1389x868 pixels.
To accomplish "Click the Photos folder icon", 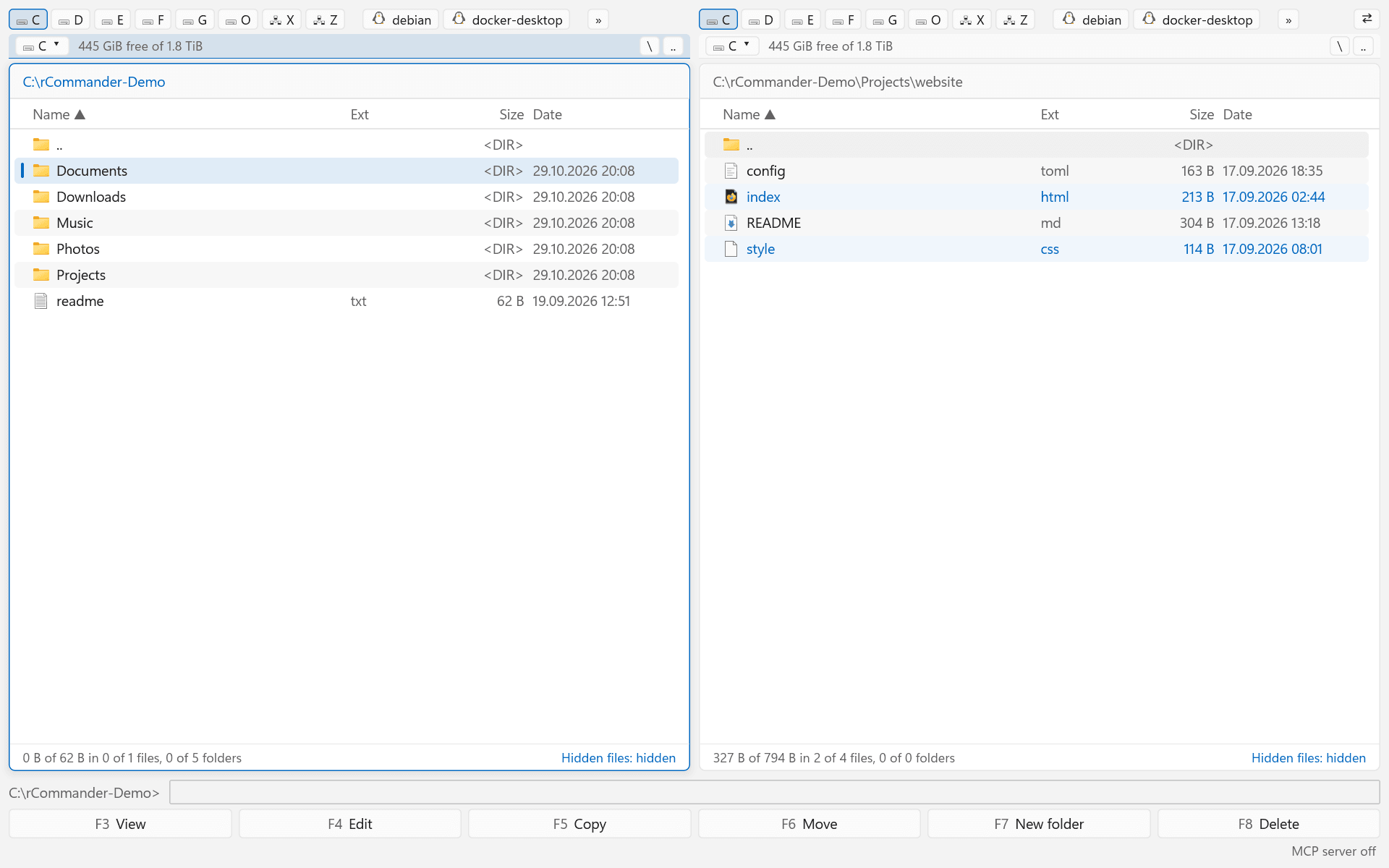I will pyautogui.click(x=41, y=249).
